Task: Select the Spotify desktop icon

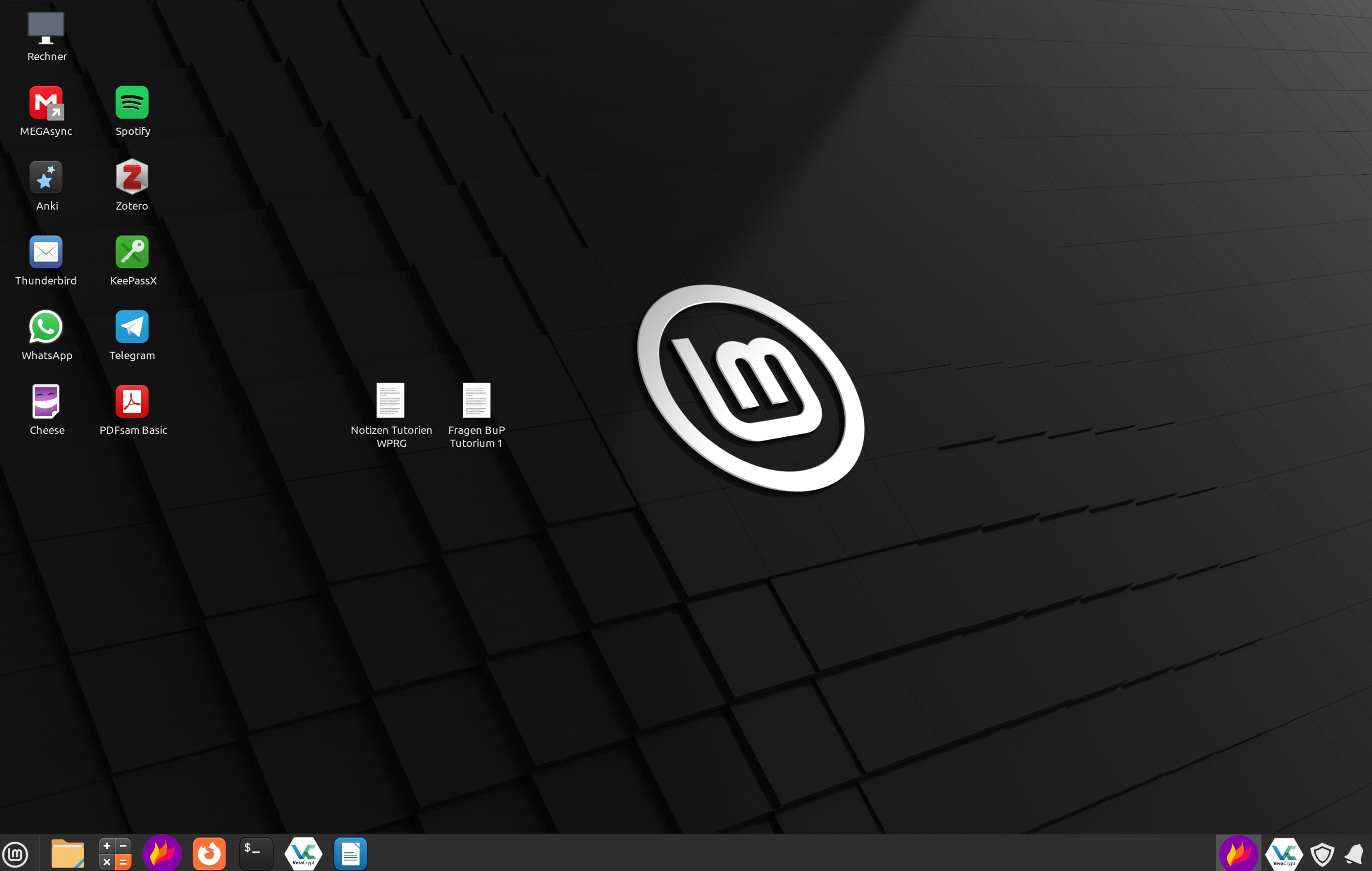Action: point(132,103)
